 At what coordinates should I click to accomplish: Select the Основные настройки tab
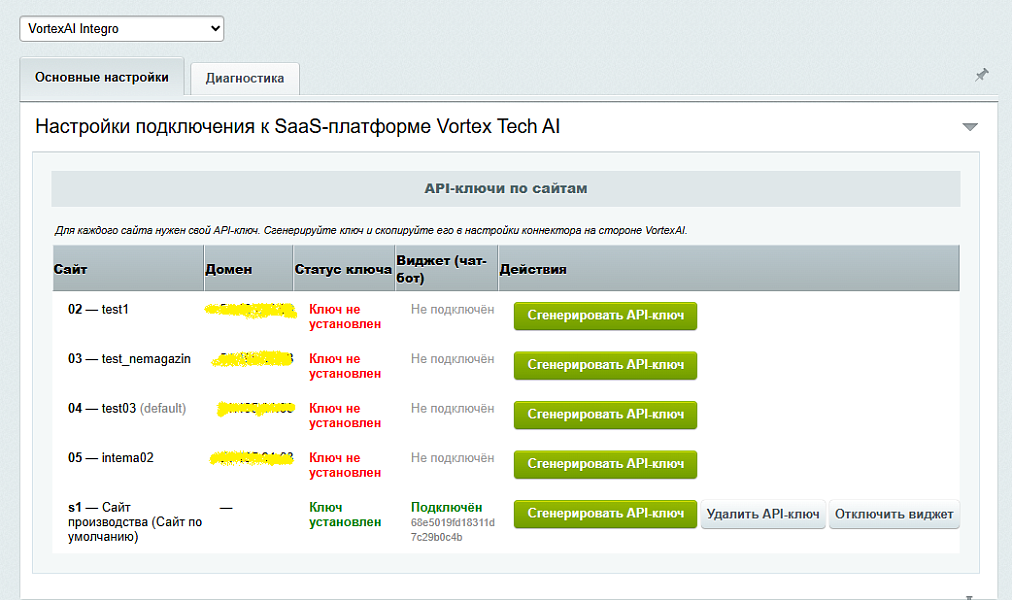(x=102, y=77)
